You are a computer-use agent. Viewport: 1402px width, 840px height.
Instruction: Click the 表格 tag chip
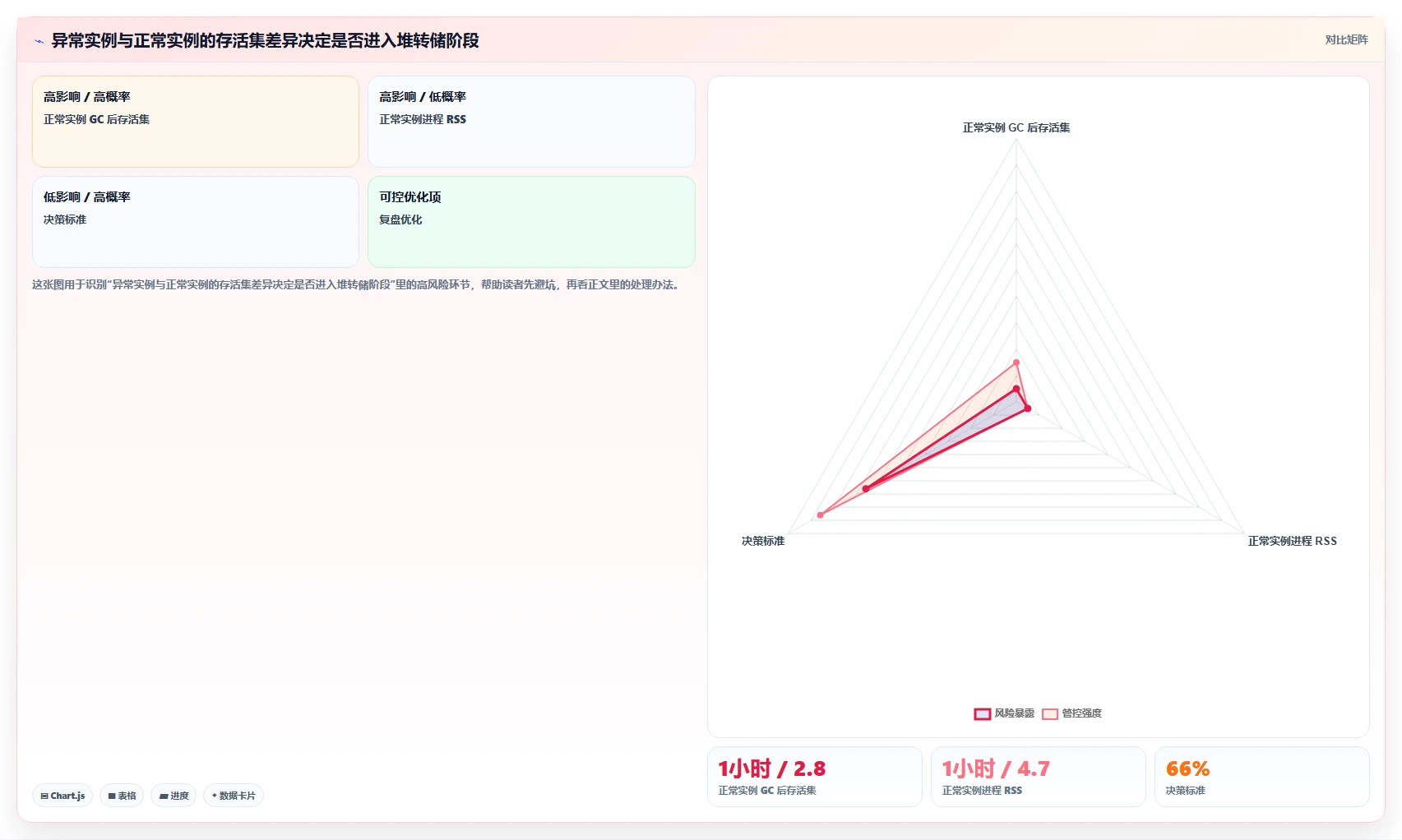pos(122,796)
